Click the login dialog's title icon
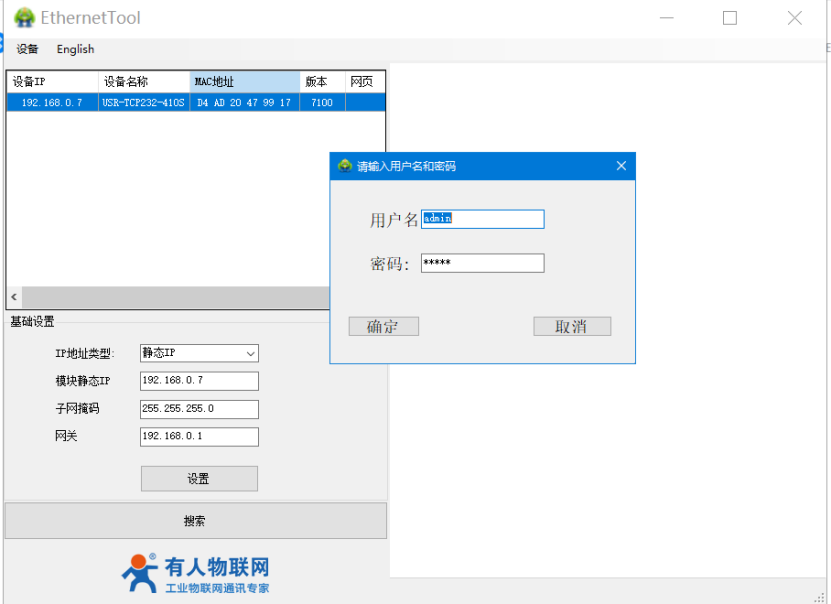Viewport: 831px width, 604px height. pos(345,166)
